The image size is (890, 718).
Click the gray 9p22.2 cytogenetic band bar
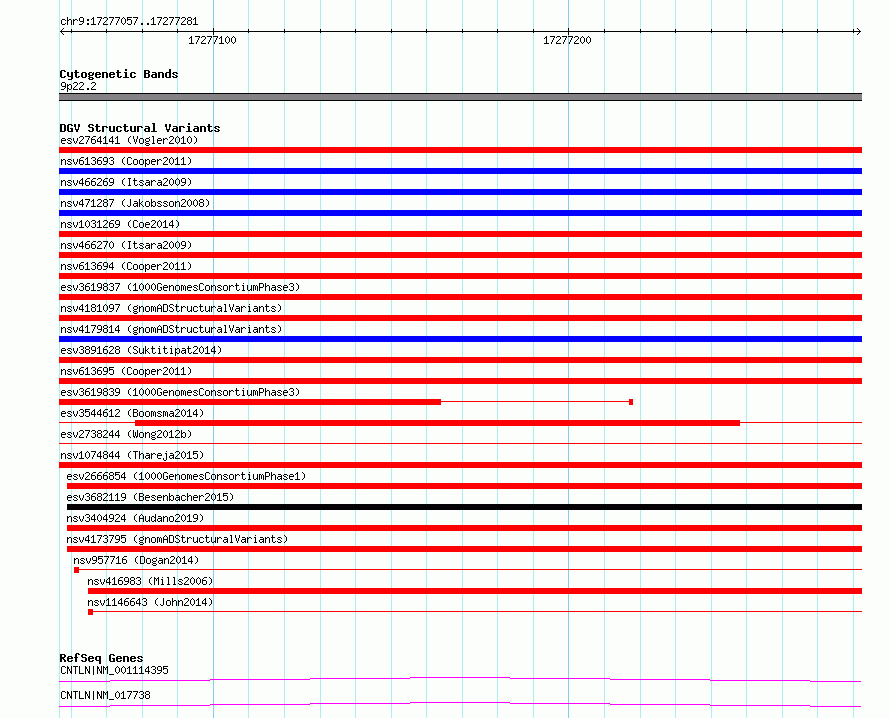click(x=460, y=97)
